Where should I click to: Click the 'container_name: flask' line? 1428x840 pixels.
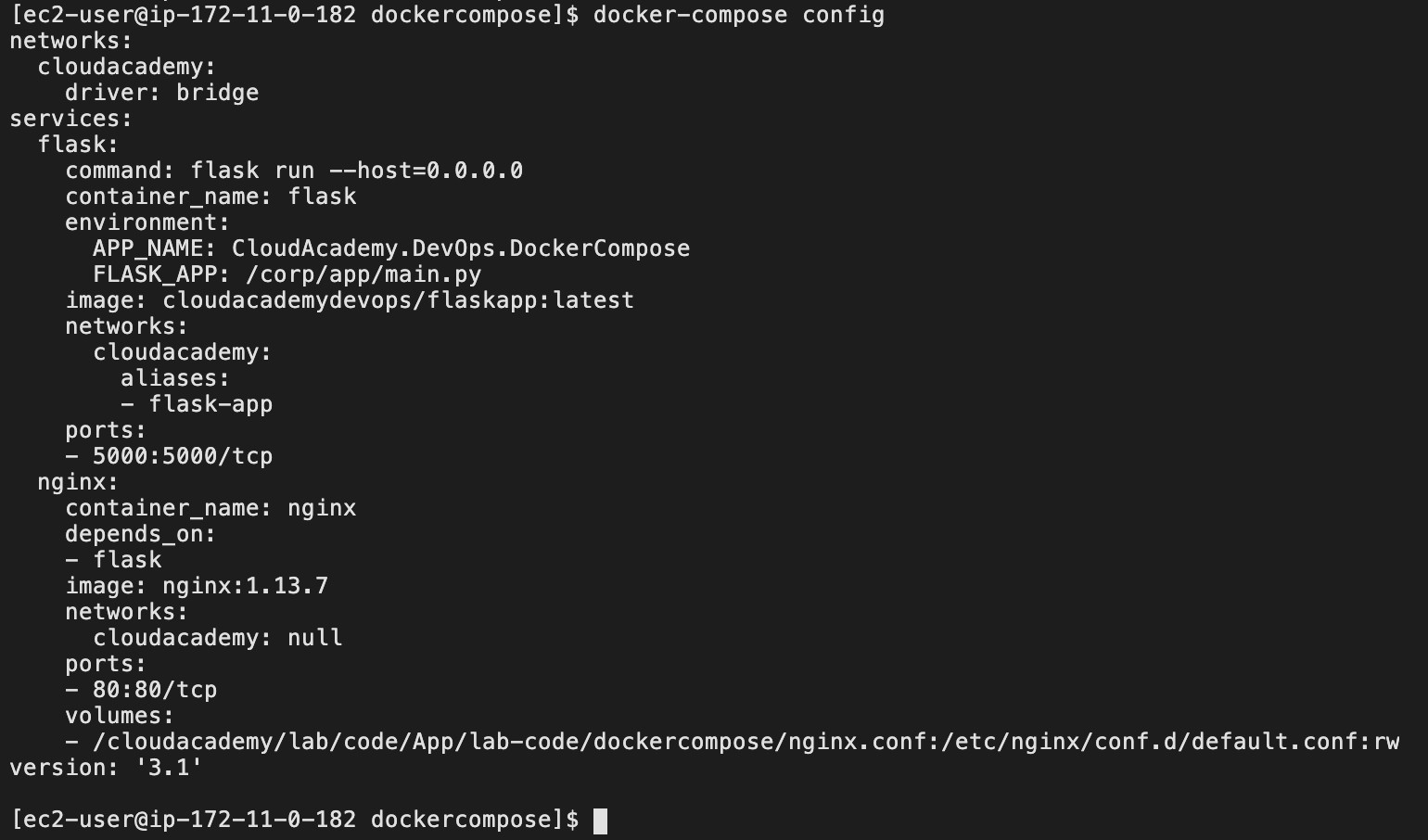tap(210, 197)
